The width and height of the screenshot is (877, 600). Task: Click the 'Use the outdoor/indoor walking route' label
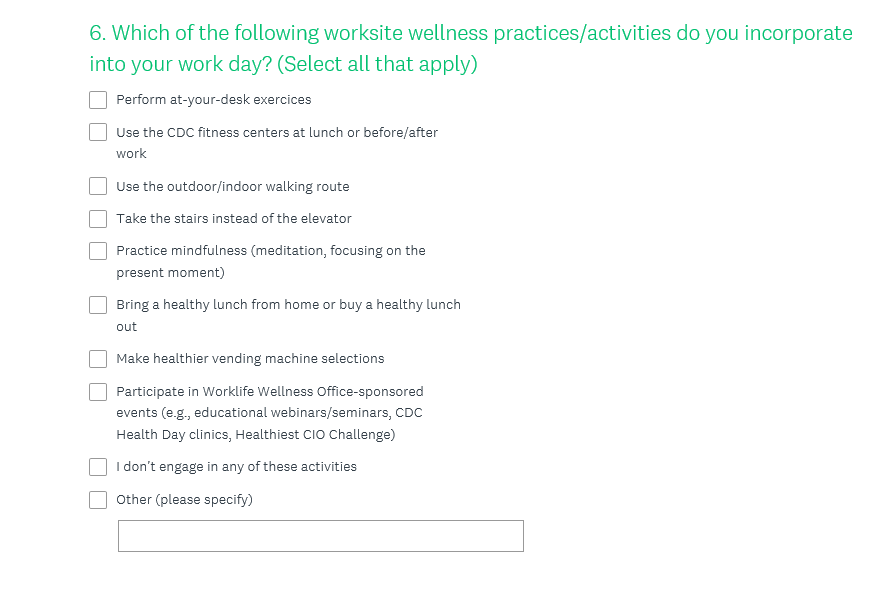pos(232,187)
